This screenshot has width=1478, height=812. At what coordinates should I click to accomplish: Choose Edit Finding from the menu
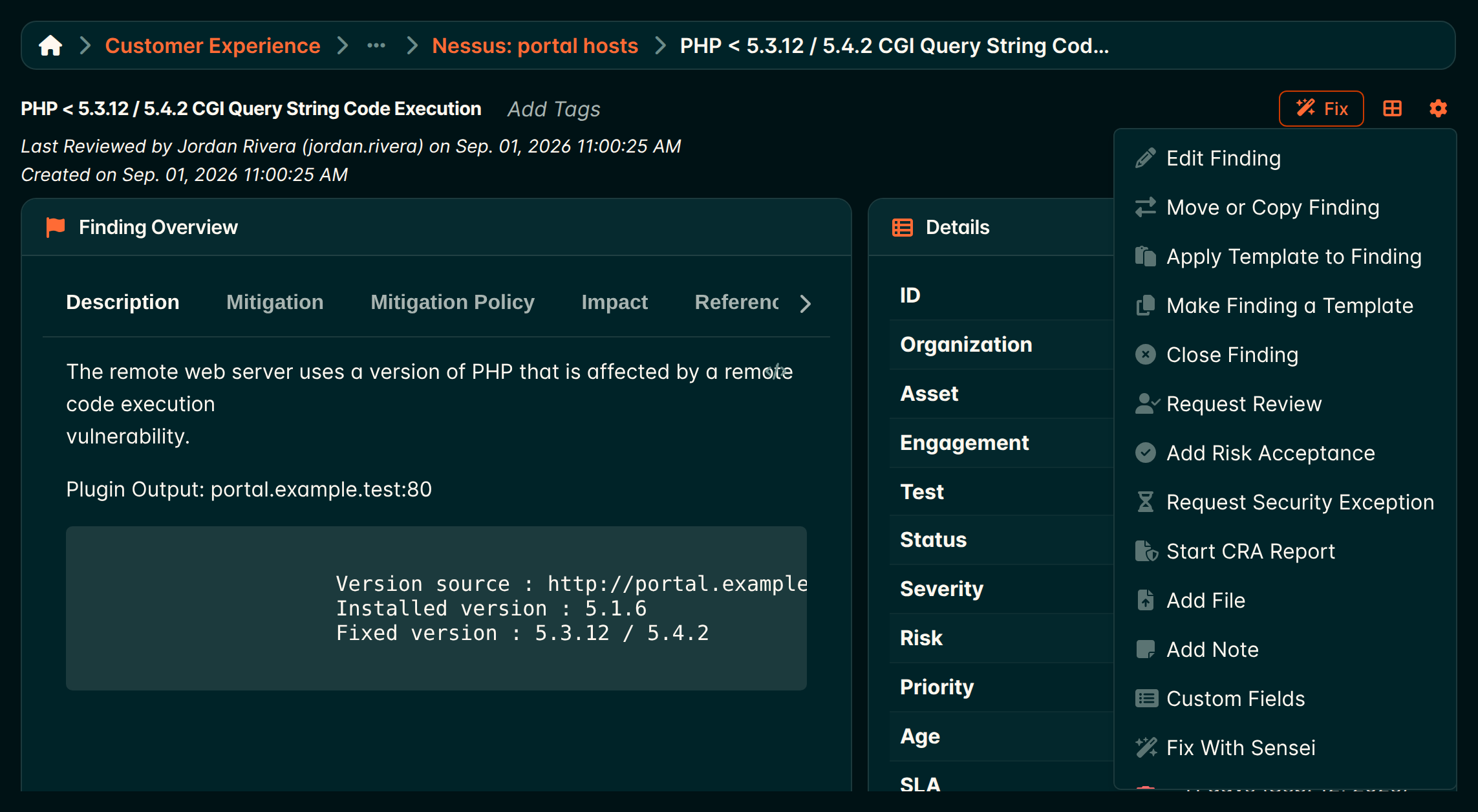(x=1223, y=158)
